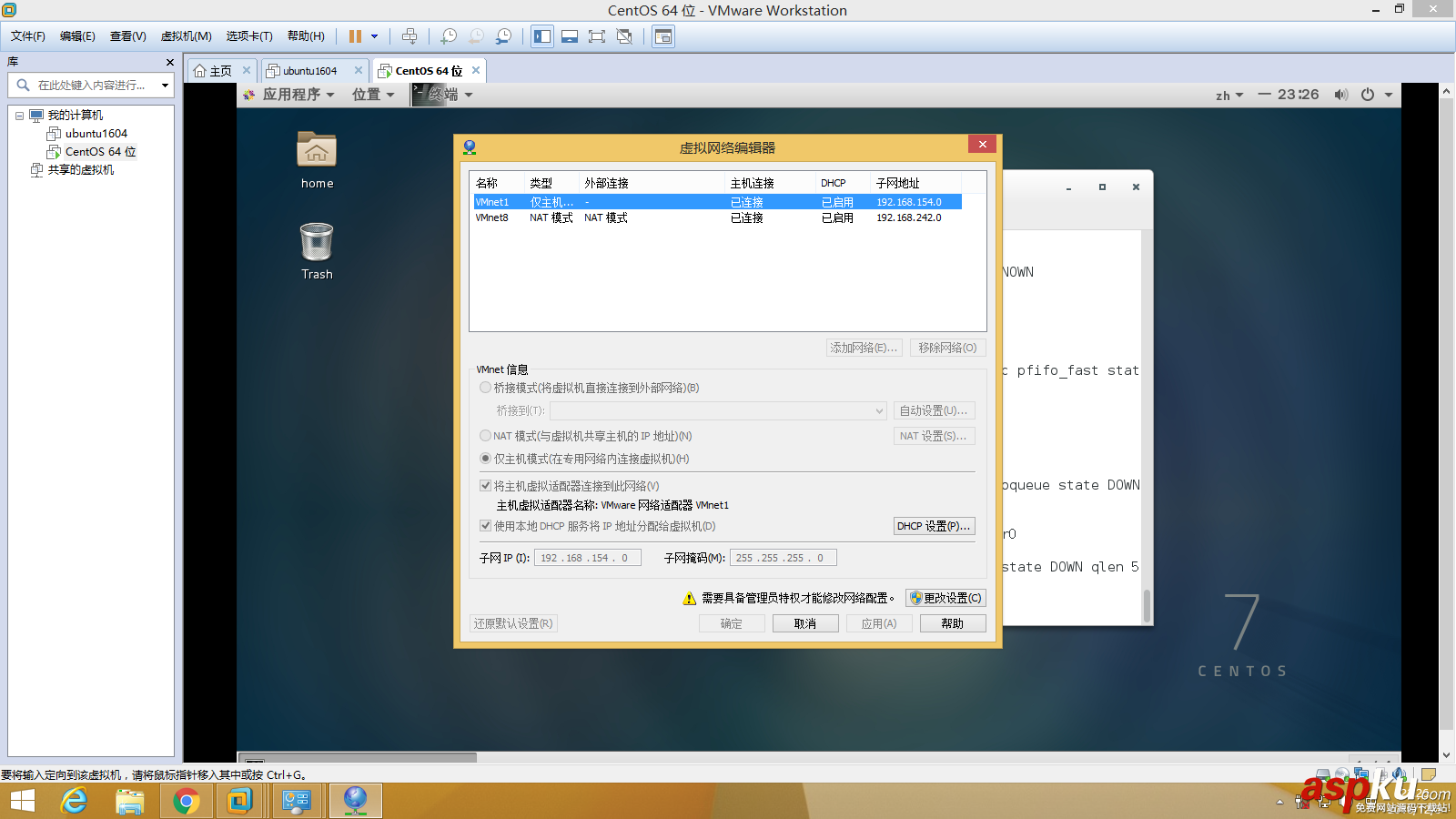The width and height of the screenshot is (1456, 819).
Task: Open the 虚拟机(M) menu
Action: click(186, 36)
